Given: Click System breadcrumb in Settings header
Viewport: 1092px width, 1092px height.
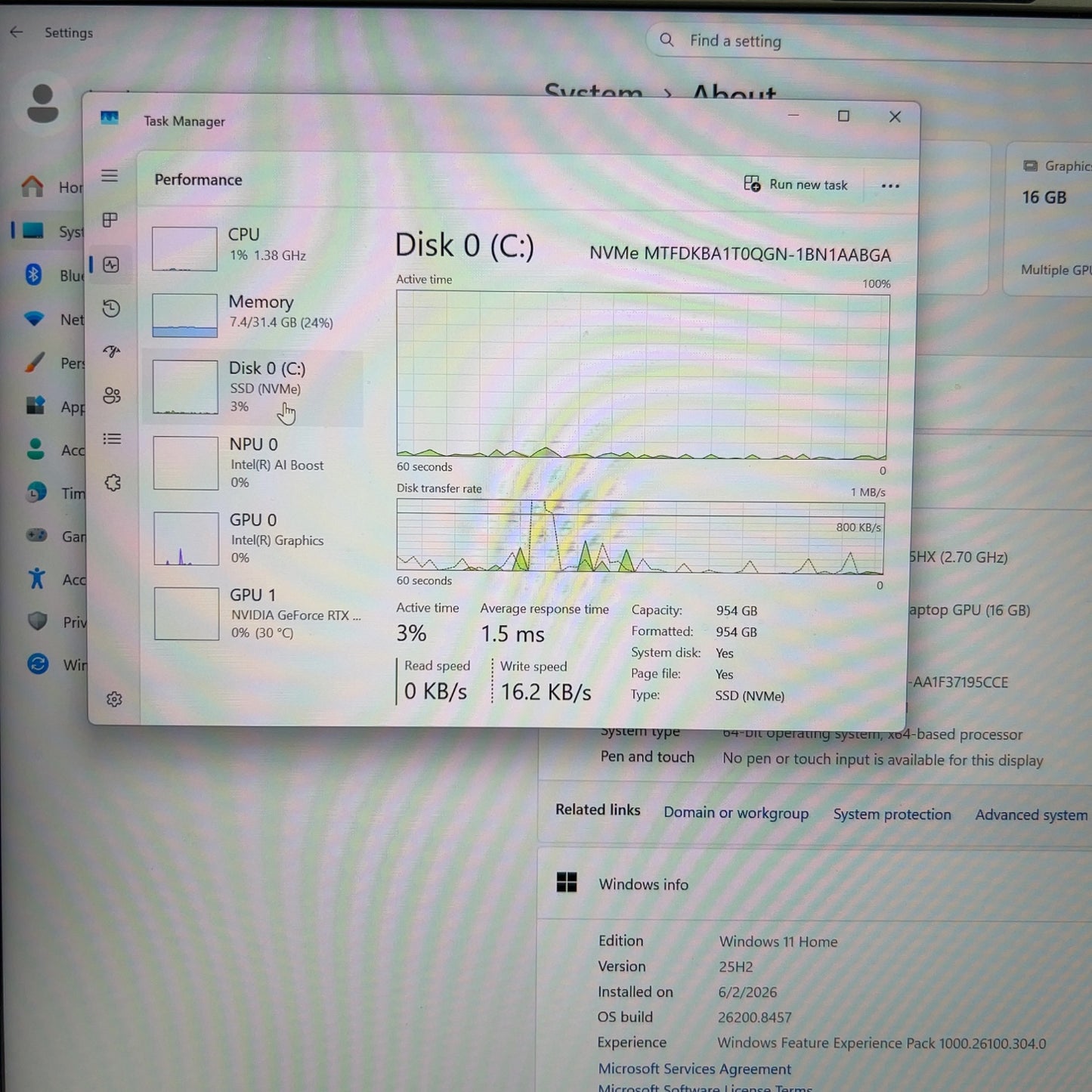Looking at the screenshot, I should 594,93.
